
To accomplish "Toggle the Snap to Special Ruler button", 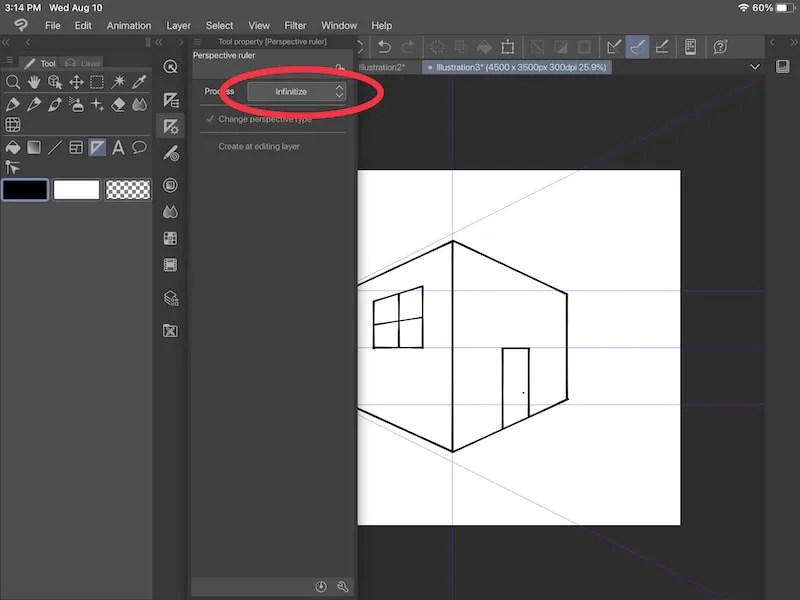I will pos(637,46).
